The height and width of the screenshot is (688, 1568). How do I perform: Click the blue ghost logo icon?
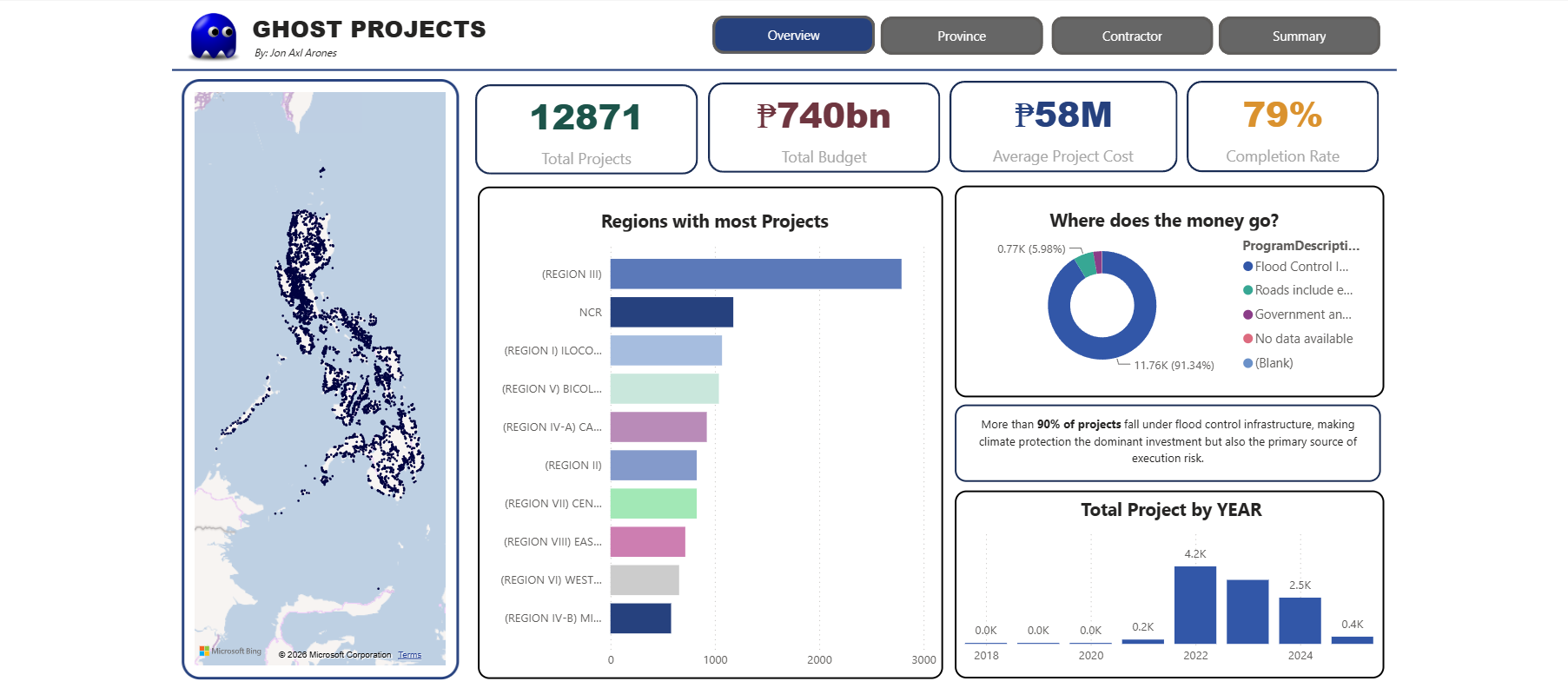point(214,36)
